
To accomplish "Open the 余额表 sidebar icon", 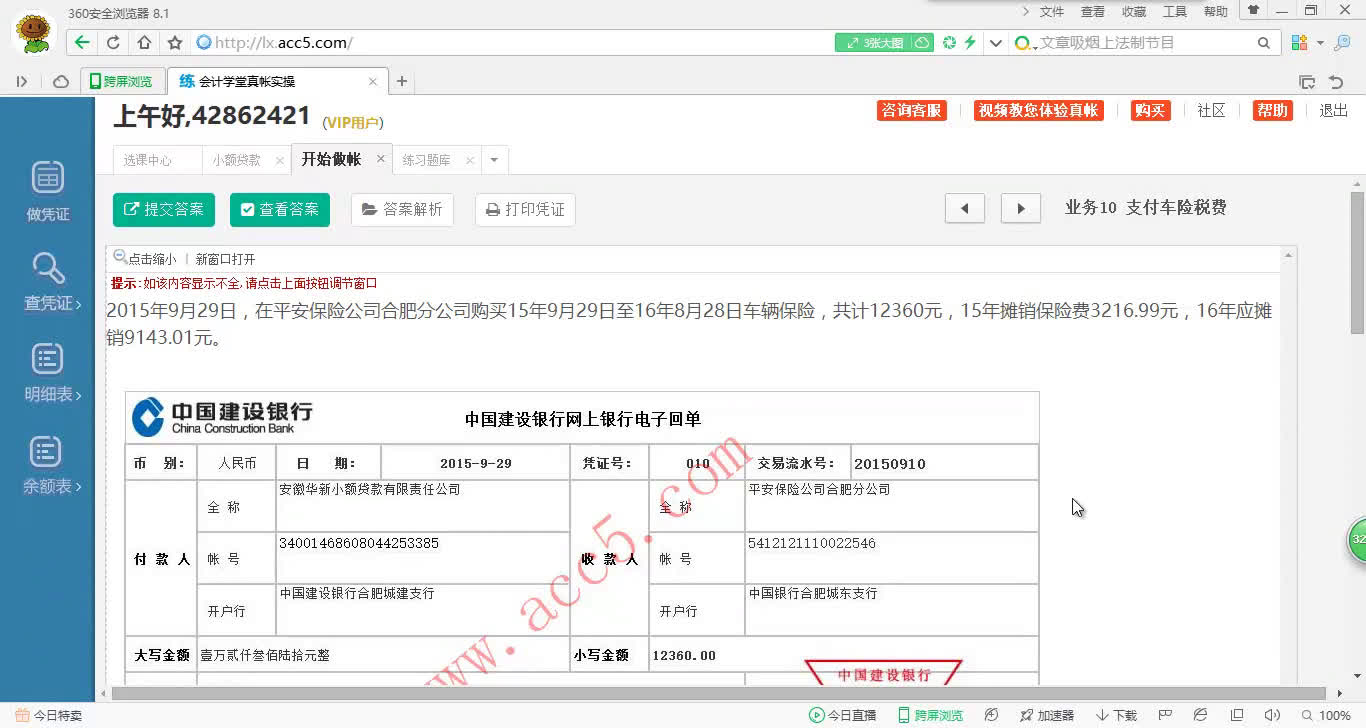I will [46, 462].
